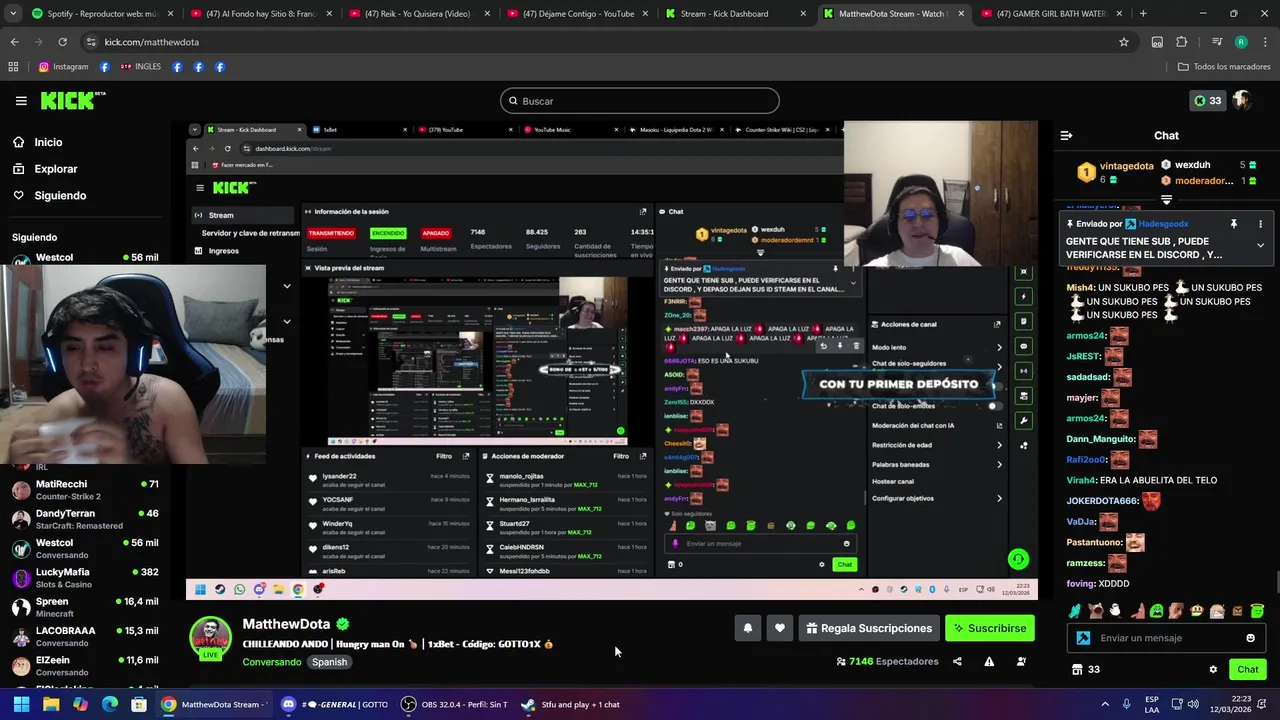Open the Steam Stfu and play taskbar item
The width and height of the screenshot is (1280, 720).
click(x=573, y=704)
